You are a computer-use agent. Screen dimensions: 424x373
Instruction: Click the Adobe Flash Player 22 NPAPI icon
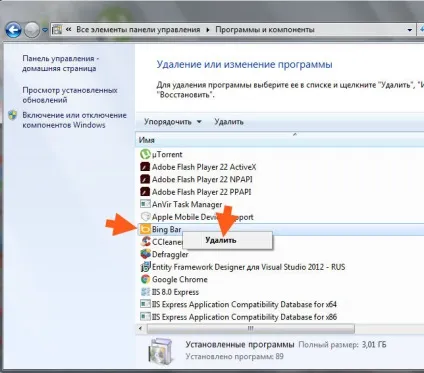click(145, 179)
